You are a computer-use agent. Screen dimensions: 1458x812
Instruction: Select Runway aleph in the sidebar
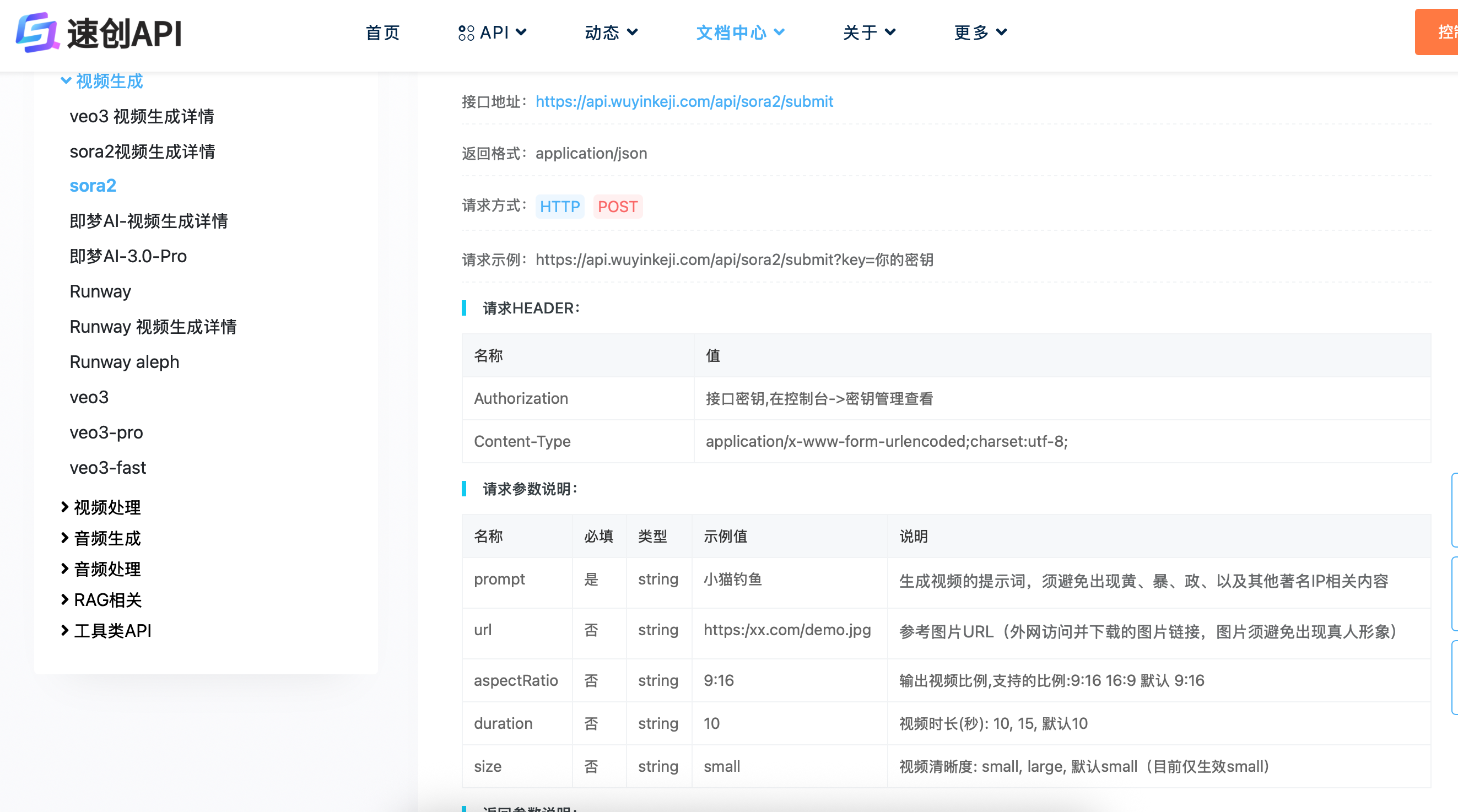124,361
